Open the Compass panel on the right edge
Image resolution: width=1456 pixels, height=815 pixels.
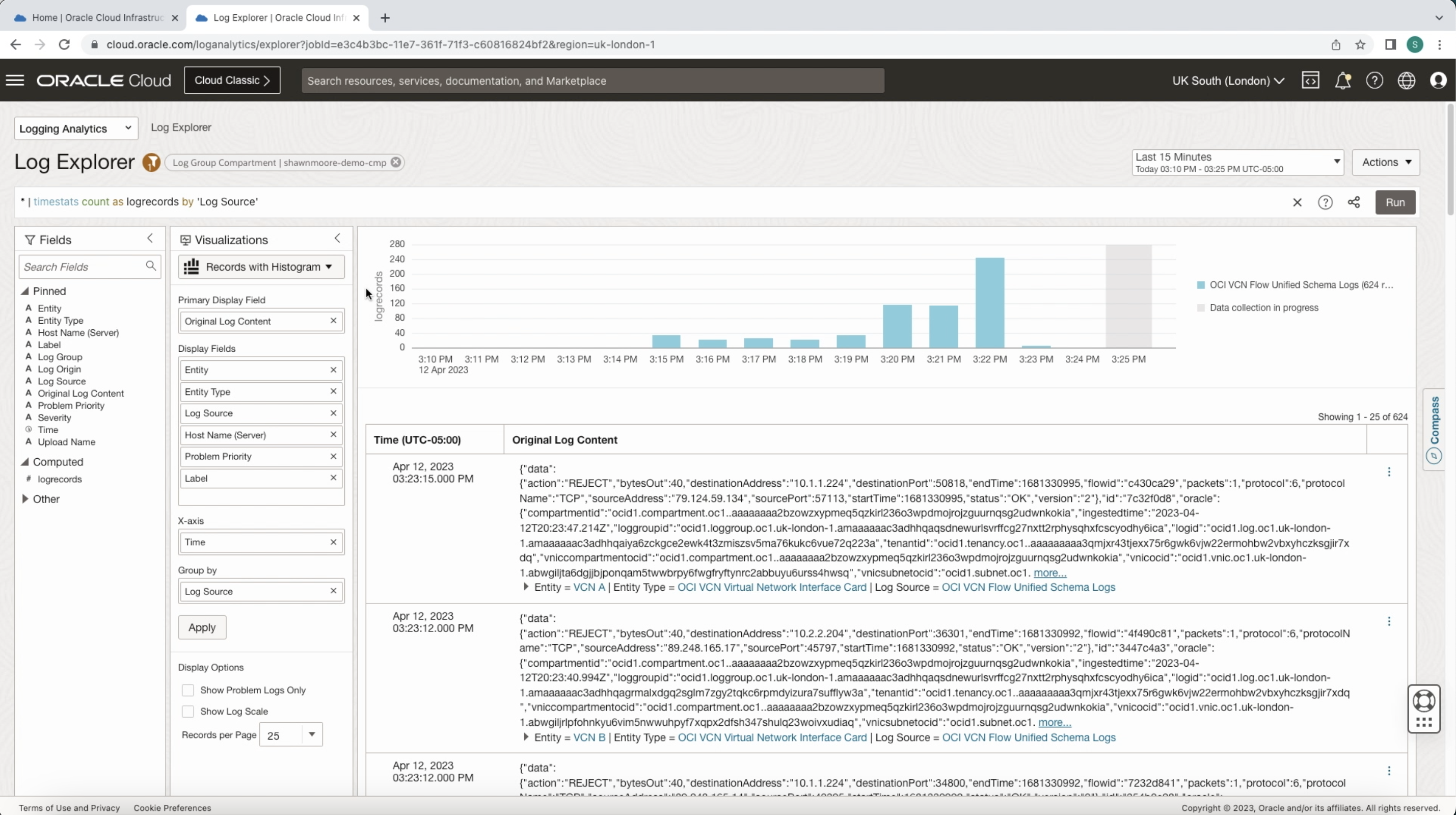click(1435, 428)
